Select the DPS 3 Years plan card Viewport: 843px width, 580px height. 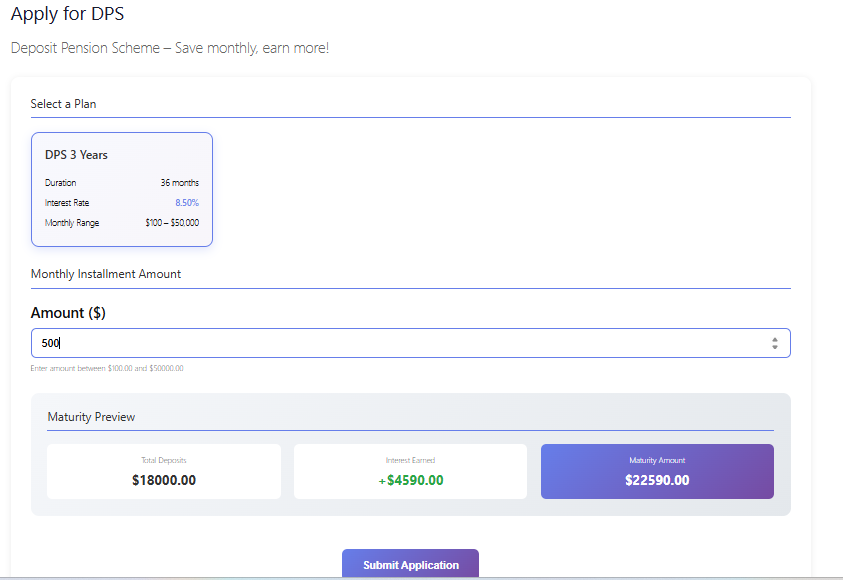click(121, 188)
